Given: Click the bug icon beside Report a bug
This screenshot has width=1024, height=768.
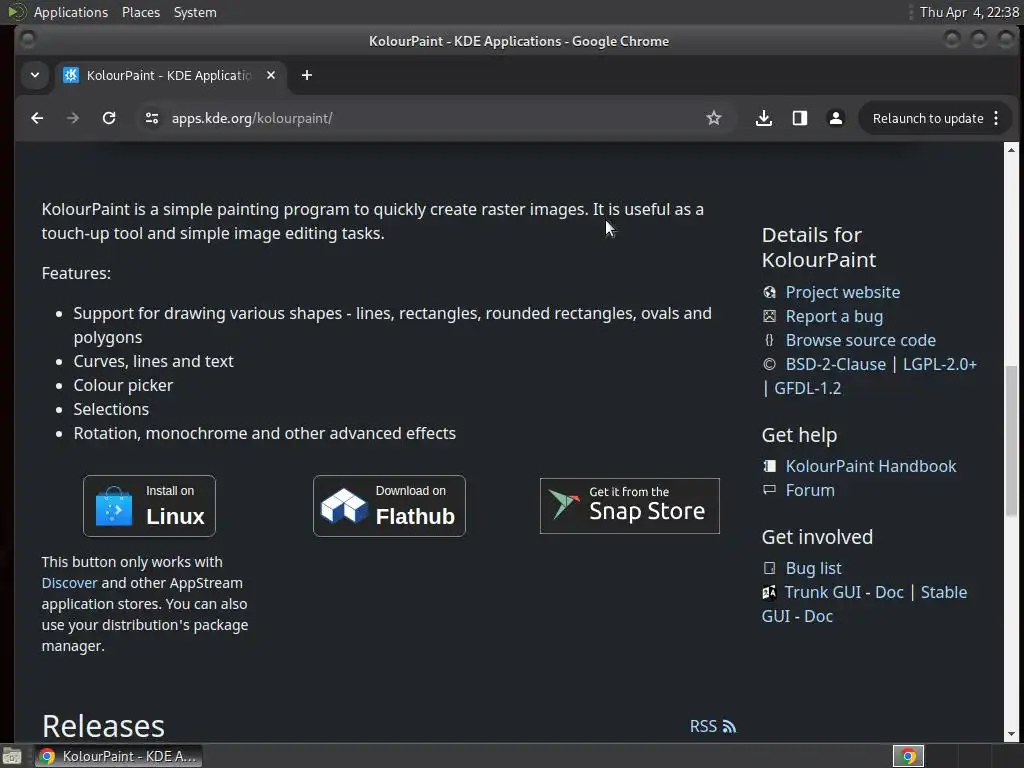Looking at the screenshot, I should tap(769, 317).
